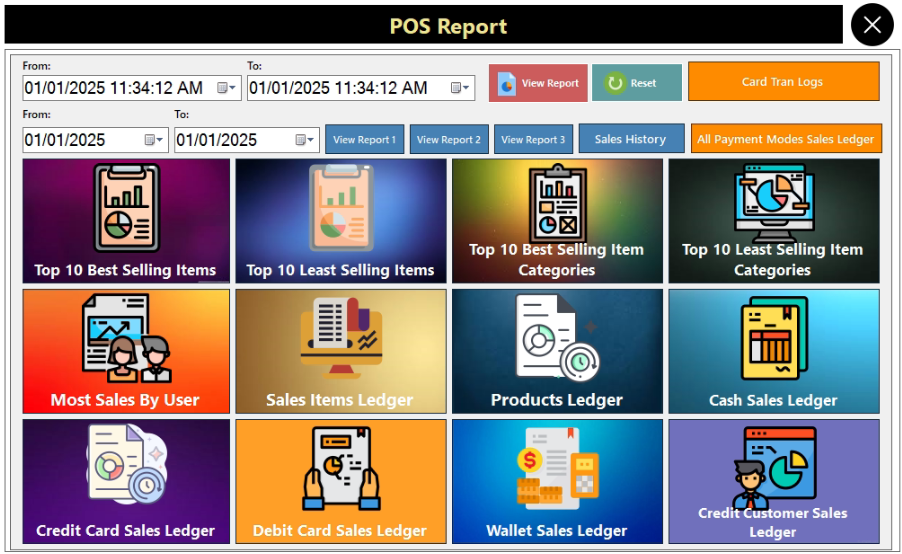Click into the upper From datetime text 01/01/2025 11:34:12 AM

(x=113, y=88)
